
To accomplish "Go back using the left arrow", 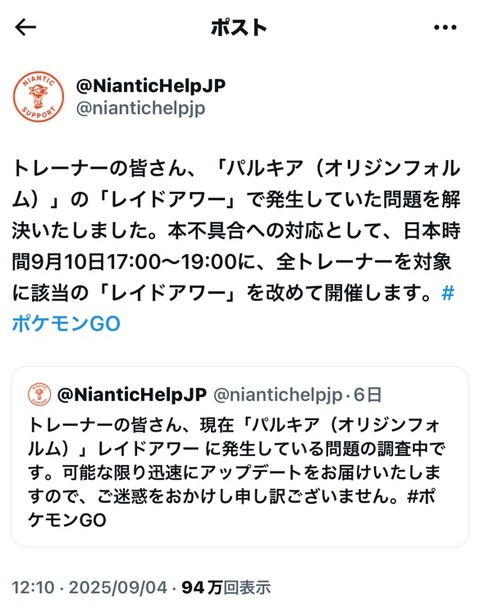I will pos(25,28).
